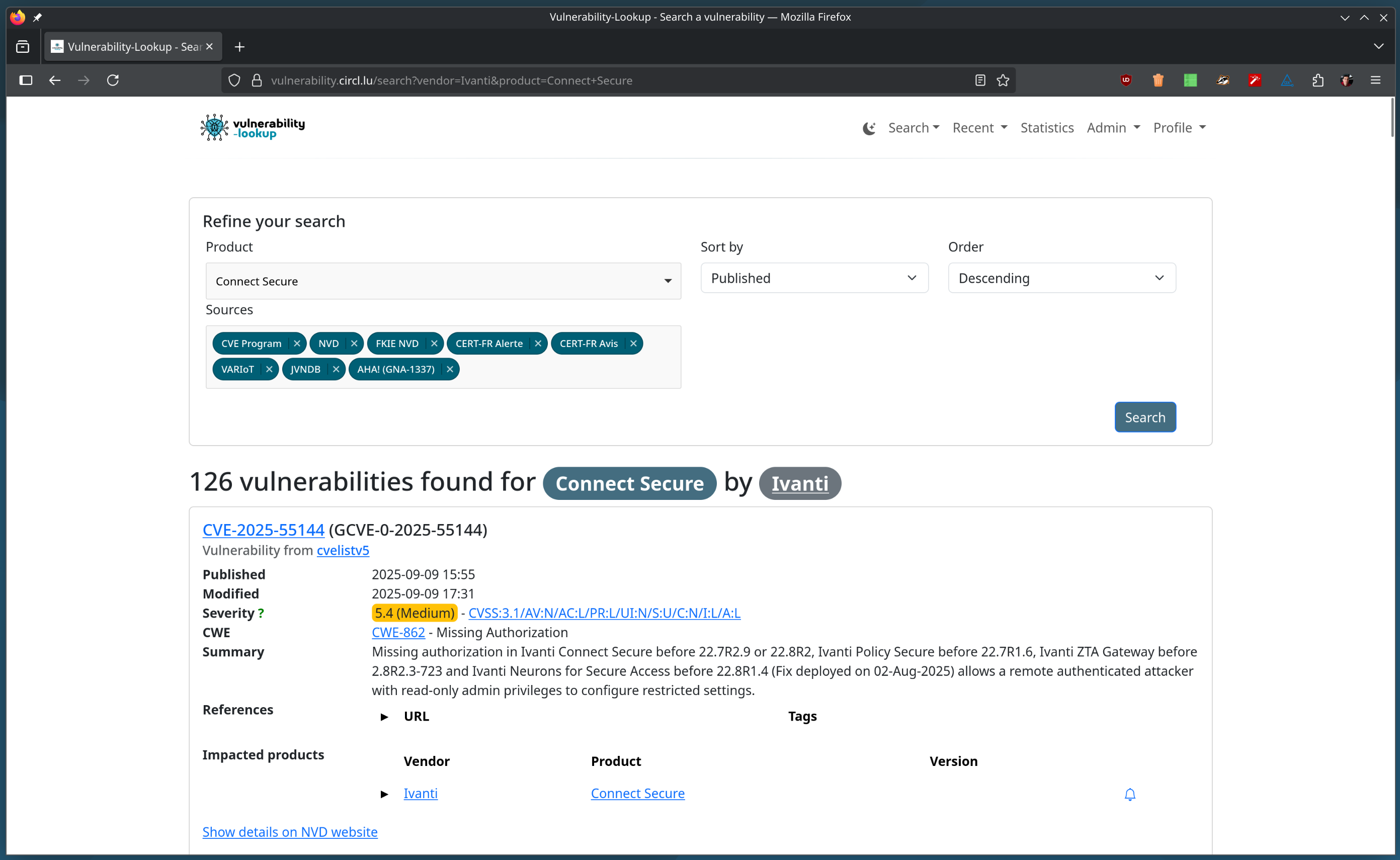Enable reader view in the address bar

979,80
